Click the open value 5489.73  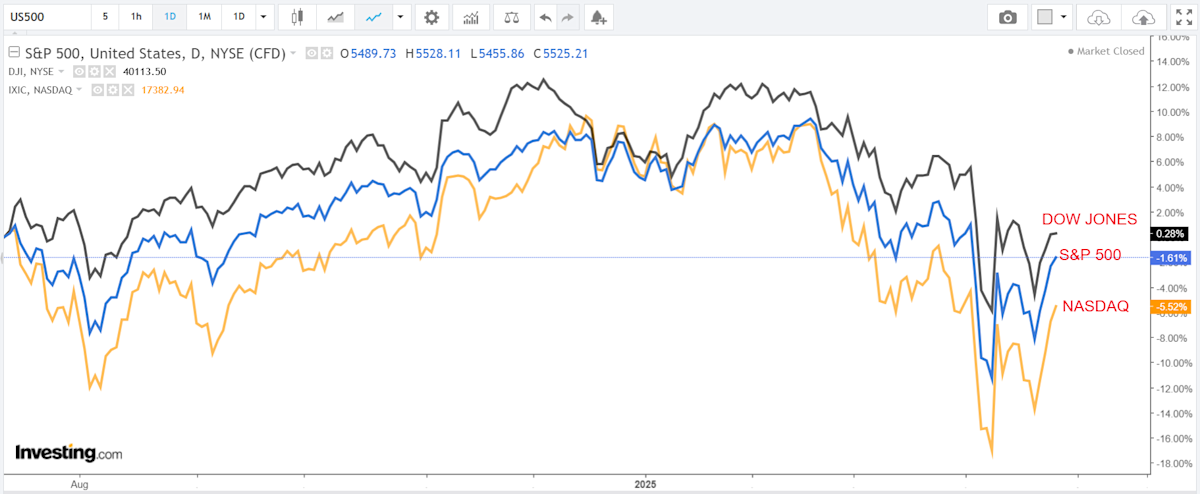374,53
